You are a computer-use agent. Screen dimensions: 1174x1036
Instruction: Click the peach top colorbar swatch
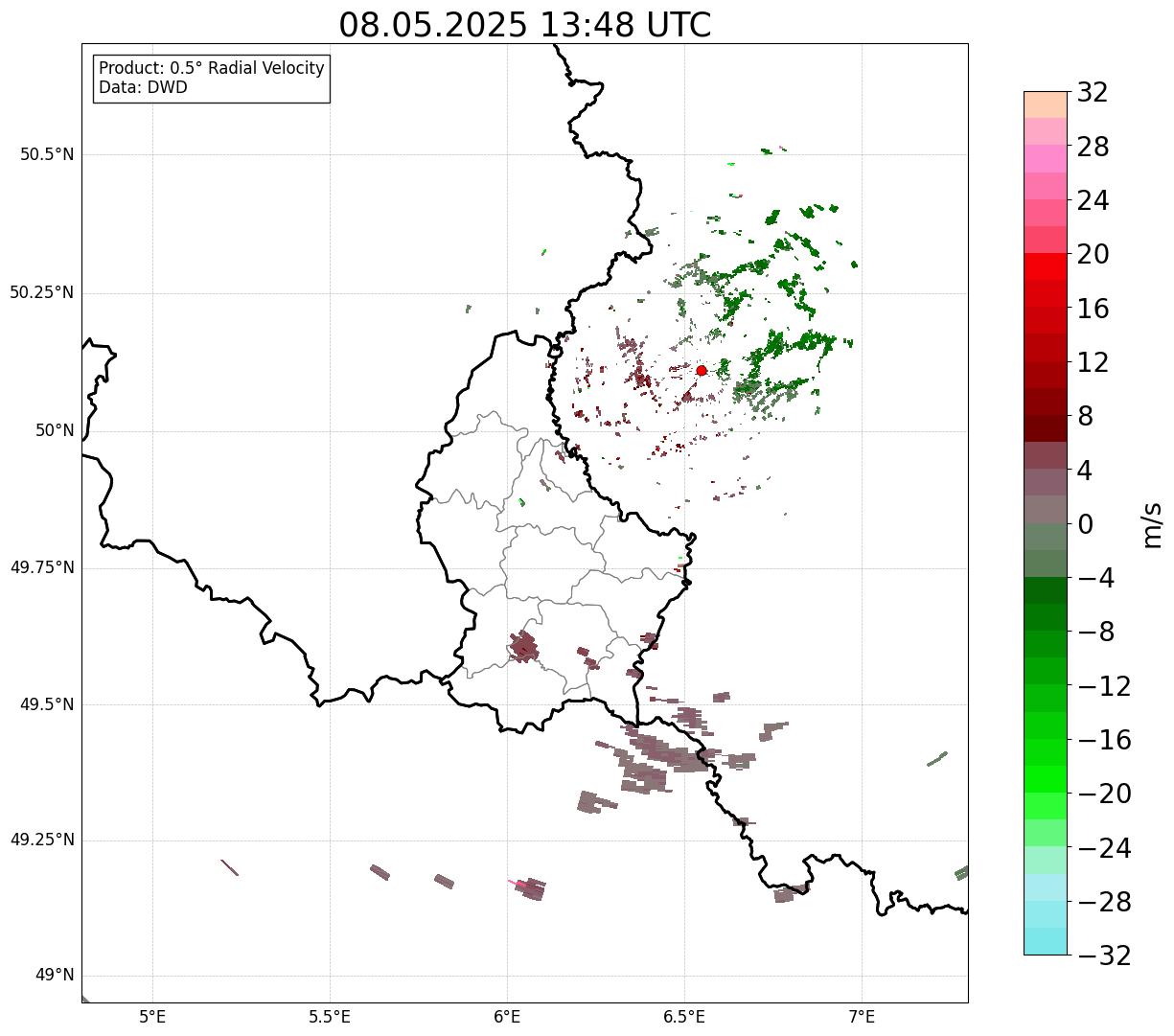pos(1046,104)
